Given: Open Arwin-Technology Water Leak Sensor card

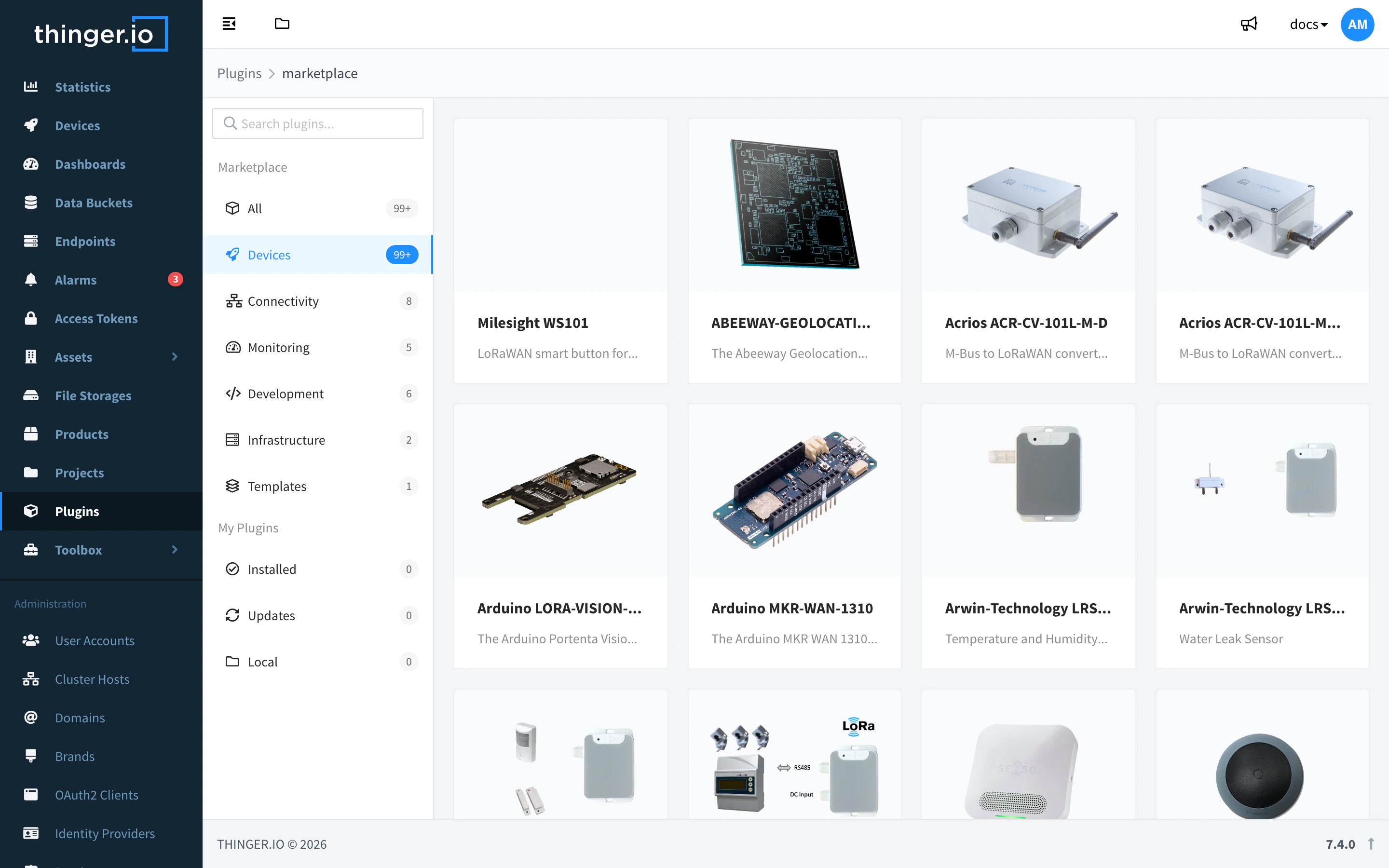Looking at the screenshot, I should [1262, 536].
